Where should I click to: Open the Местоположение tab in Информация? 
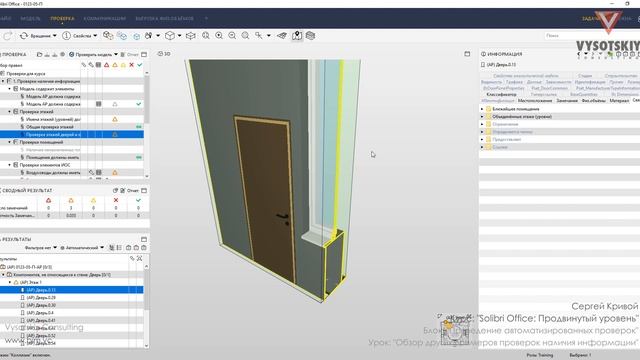tap(535, 101)
